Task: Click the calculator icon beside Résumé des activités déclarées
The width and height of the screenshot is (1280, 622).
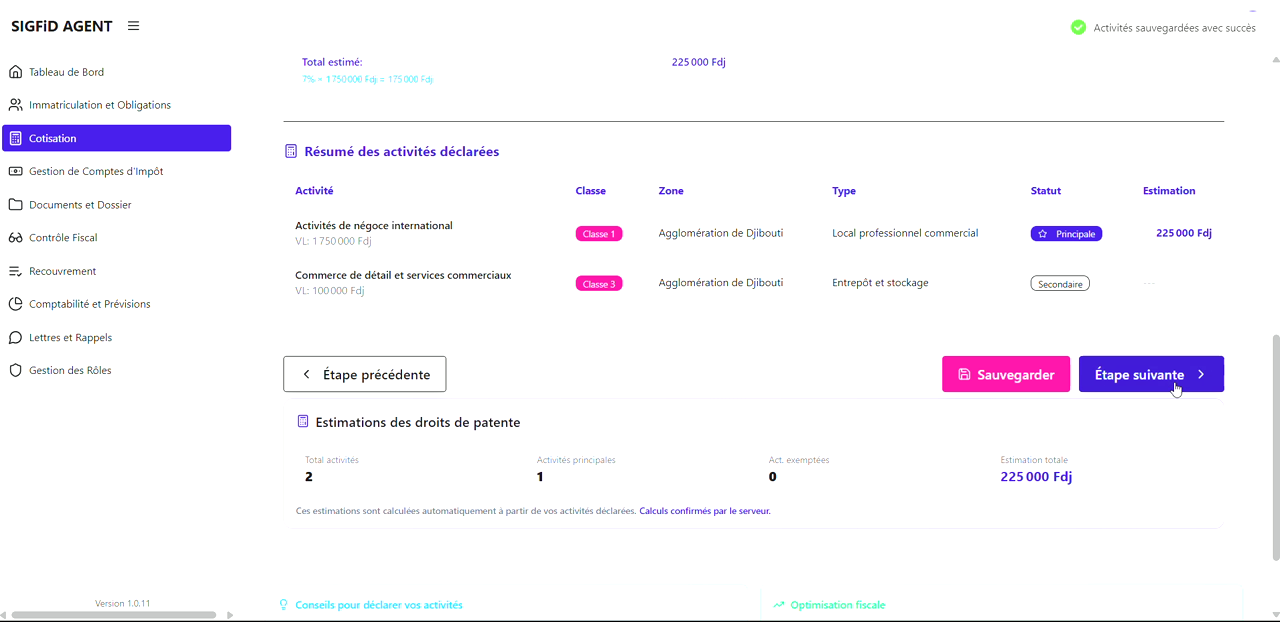Action: point(290,150)
